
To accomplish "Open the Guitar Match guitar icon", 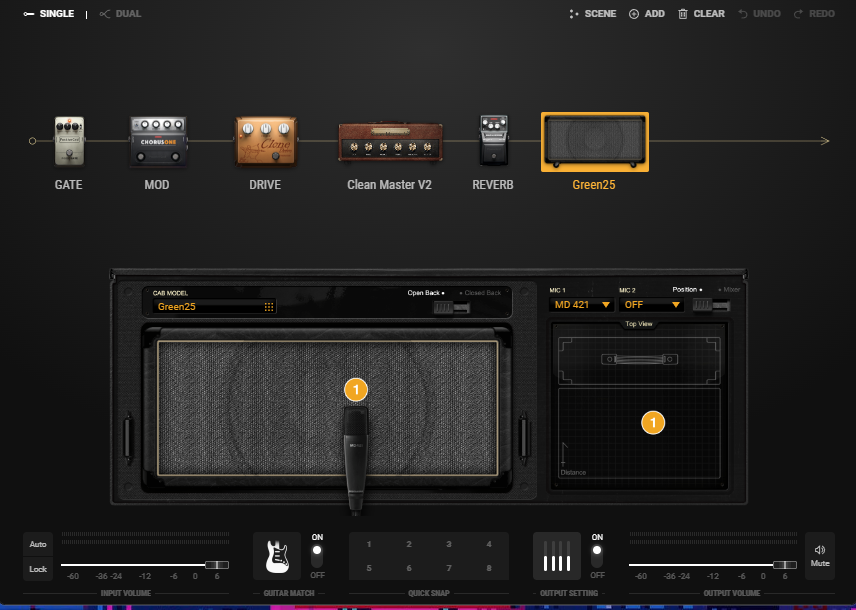I will pyautogui.click(x=277, y=555).
